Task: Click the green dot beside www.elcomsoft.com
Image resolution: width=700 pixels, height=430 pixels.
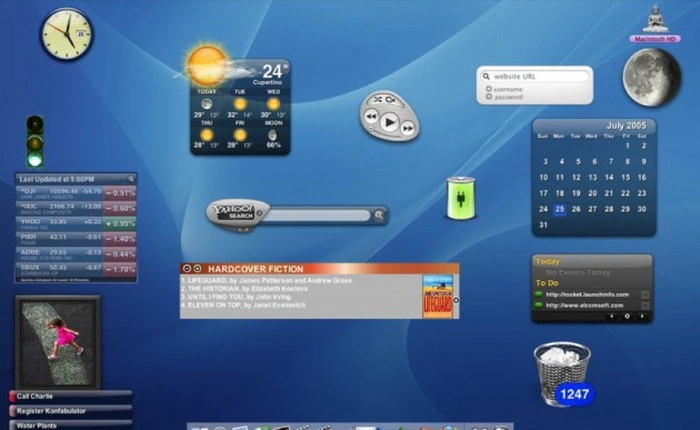Action: coord(538,305)
